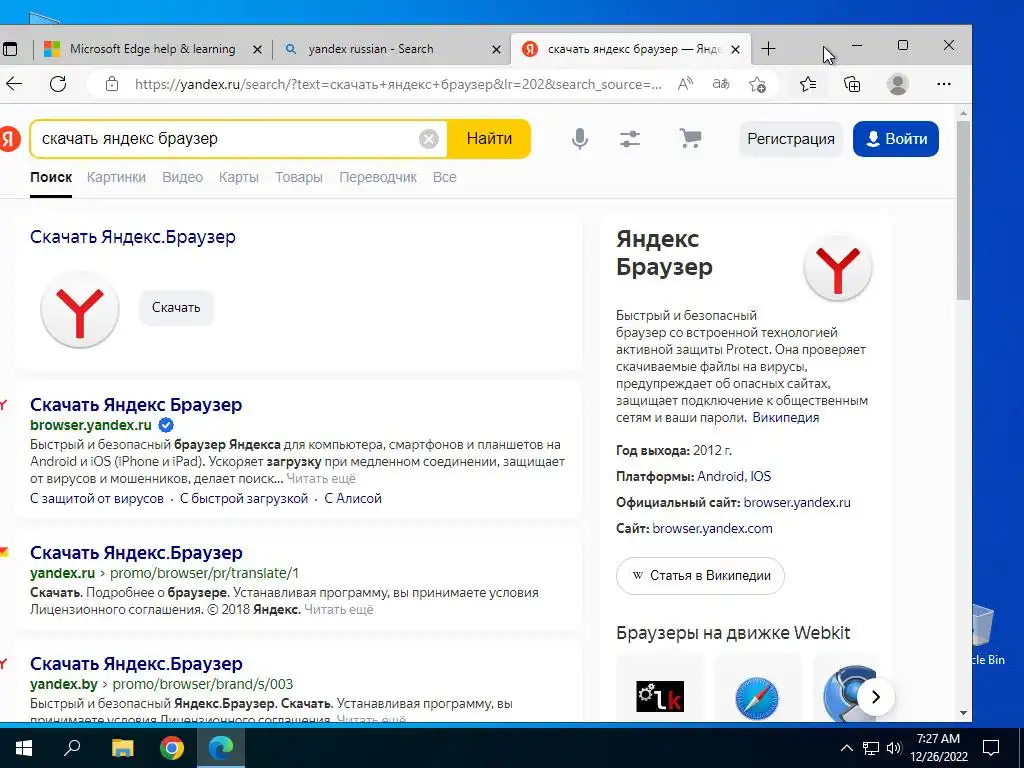Click the blue Войти login button
Viewport: 1024px width, 768px height.
(x=895, y=138)
